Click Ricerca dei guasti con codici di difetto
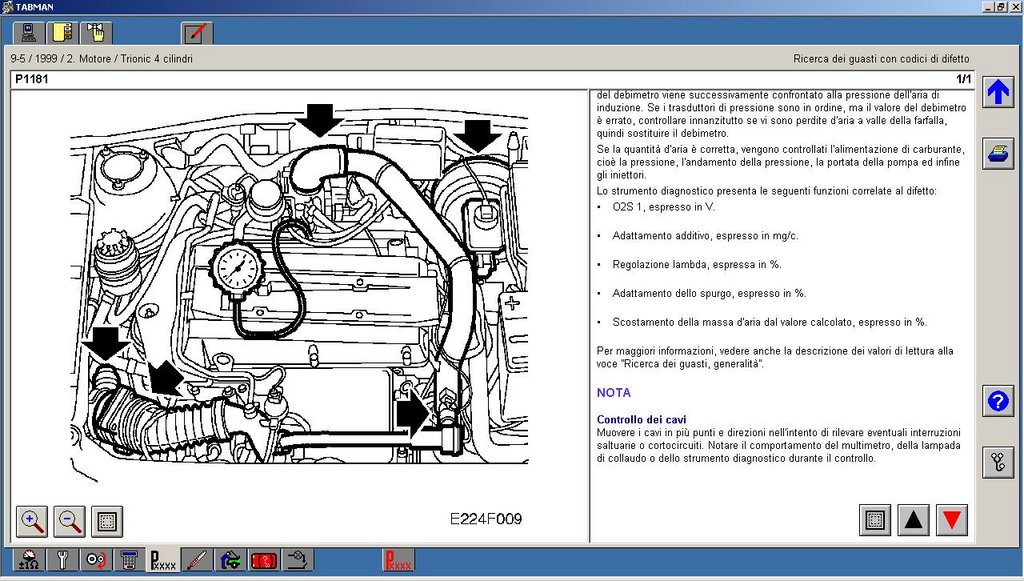Image resolution: width=1024 pixels, height=581 pixels. pos(881,59)
